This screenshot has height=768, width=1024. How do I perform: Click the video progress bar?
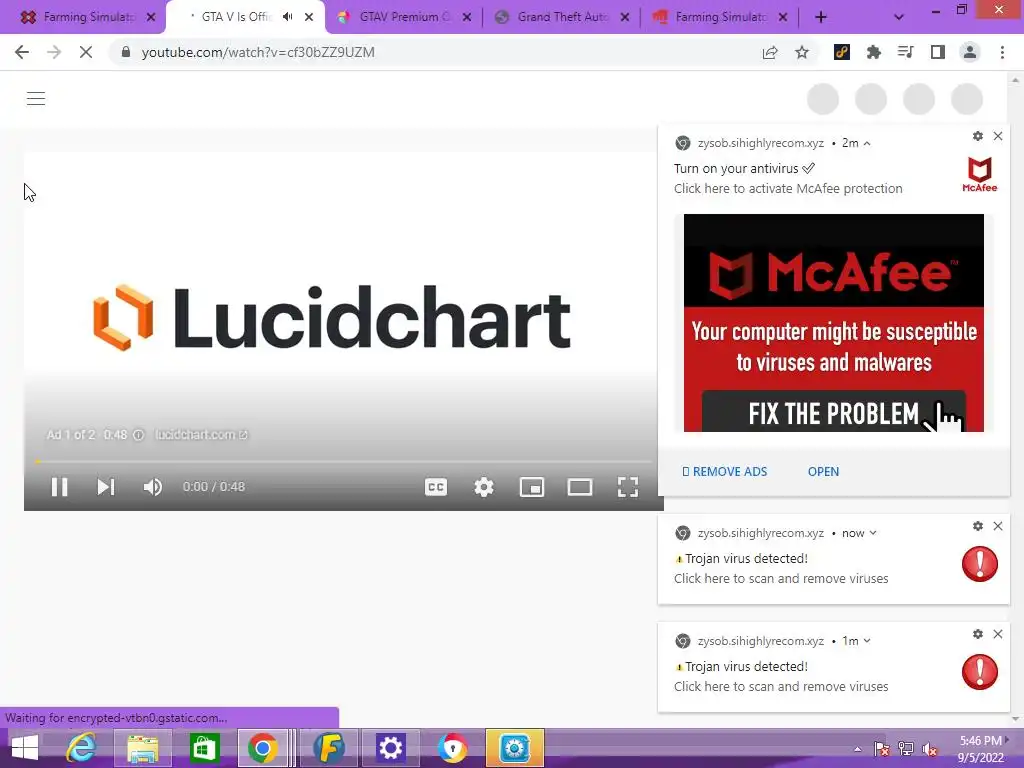click(344, 462)
